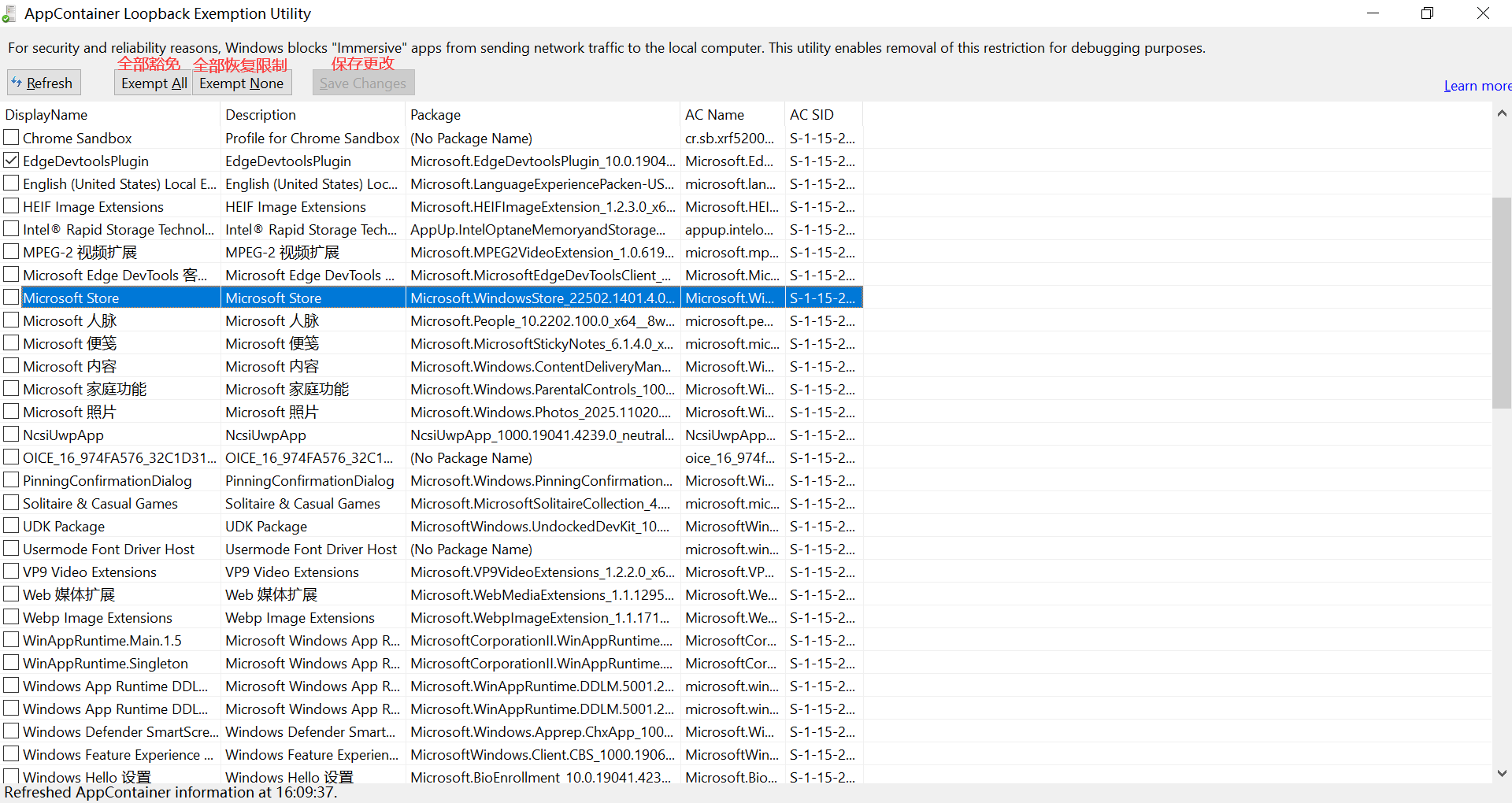Tick the NcsiUwpApp checkbox
The width and height of the screenshot is (1512, 803).
click(x=11, y=434)
